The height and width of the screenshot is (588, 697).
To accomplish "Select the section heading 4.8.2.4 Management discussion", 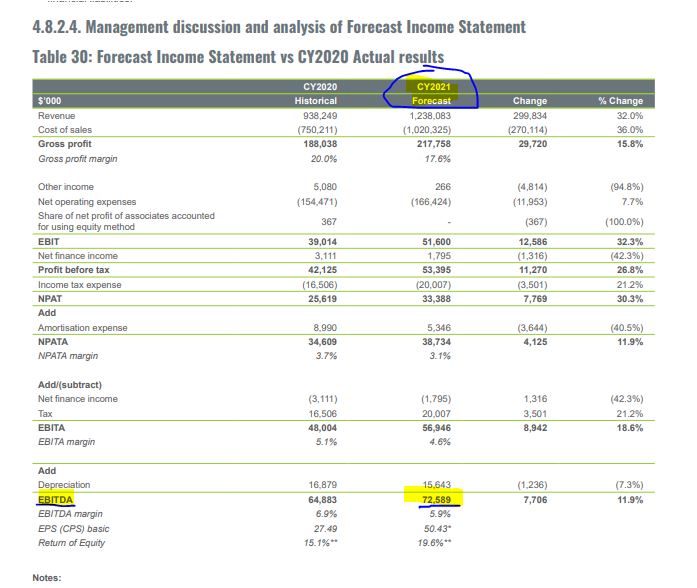I will click(x=279, y=27).
